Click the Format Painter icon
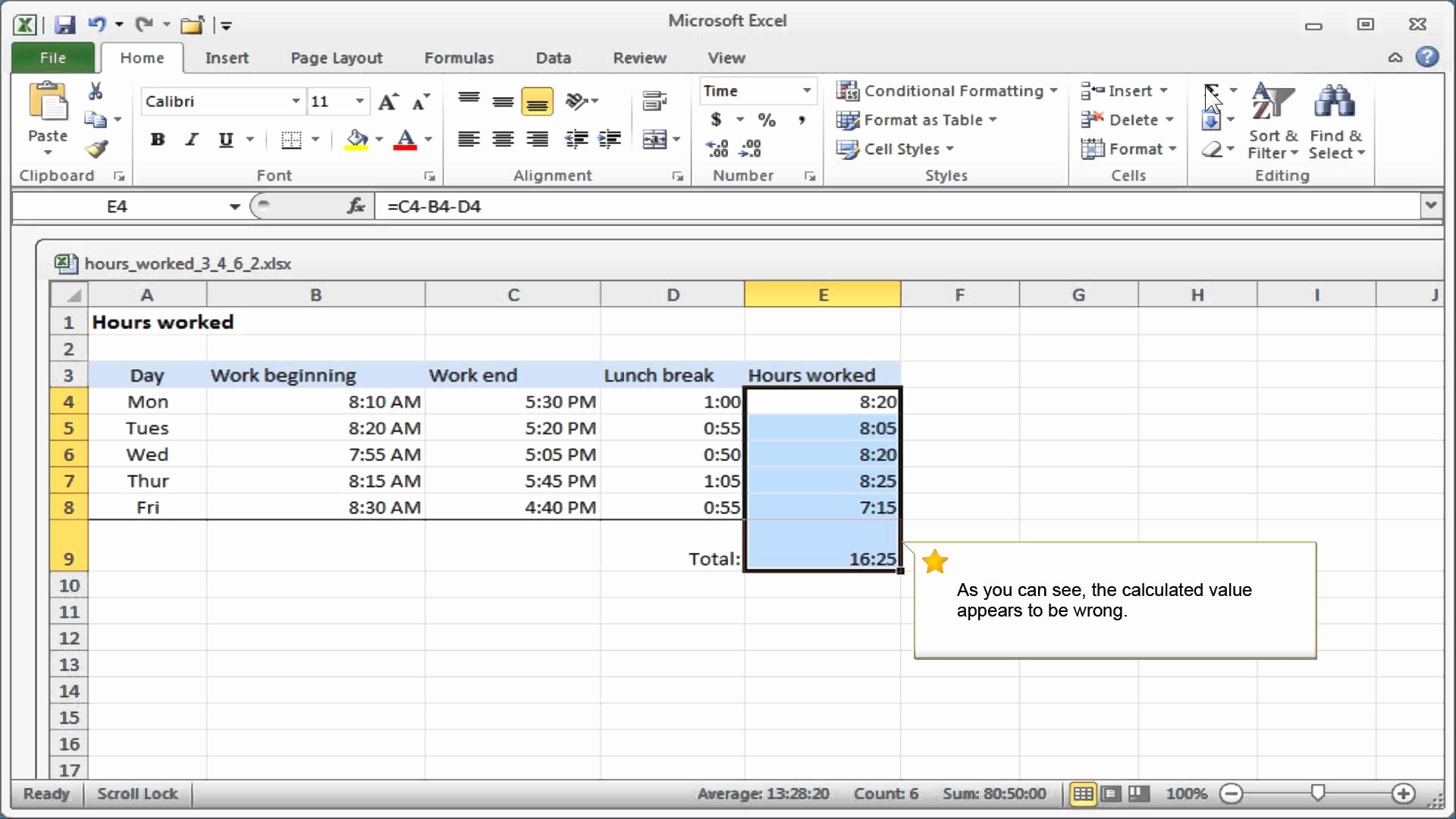 pos(97,149)
